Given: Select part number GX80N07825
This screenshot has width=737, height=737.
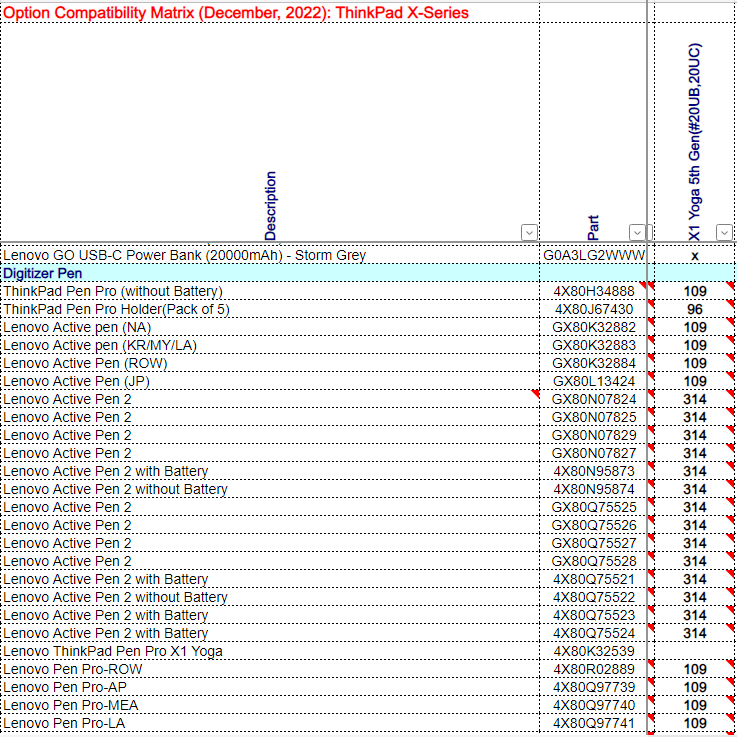Looking at the screenshot, I should click(x=594, y=417).
